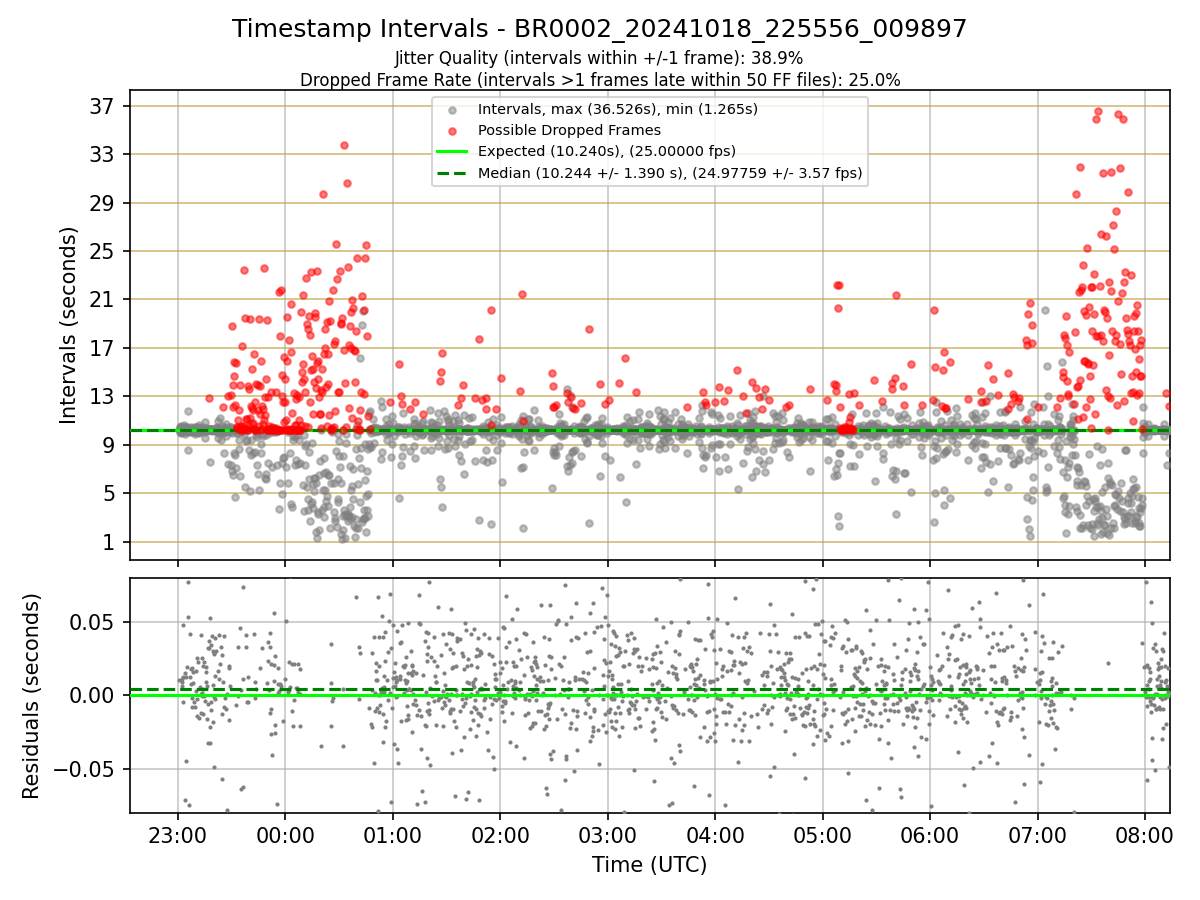Click the dashed green line legend sample

pos(453,173)
